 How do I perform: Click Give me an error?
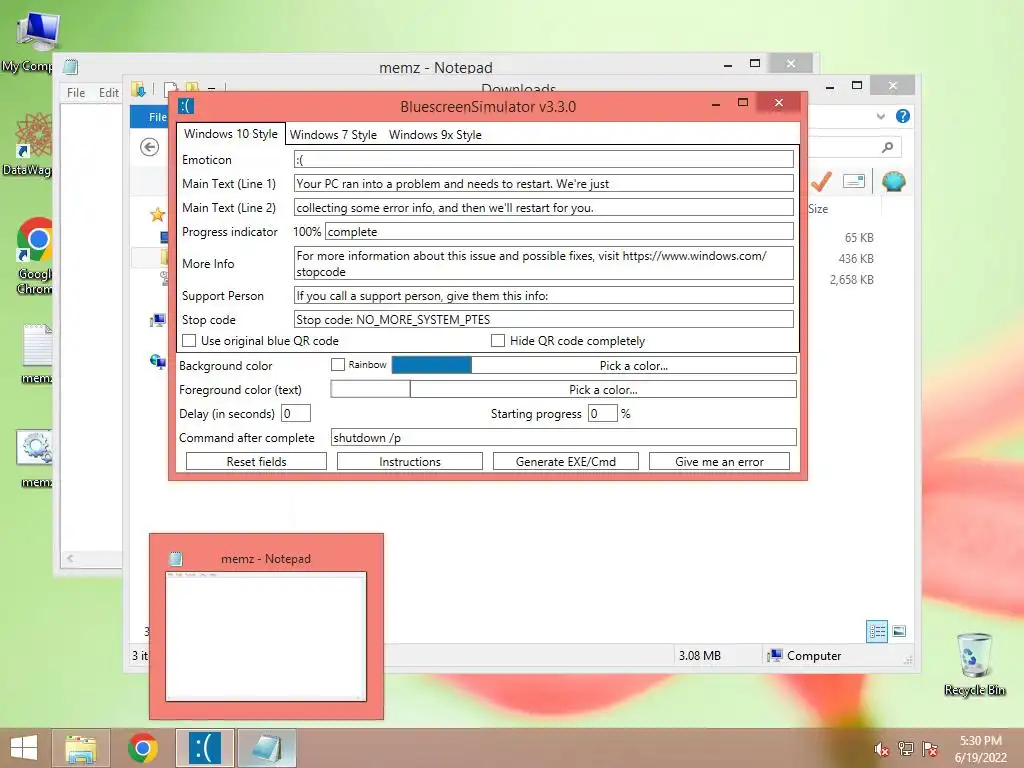click(719, 461)
